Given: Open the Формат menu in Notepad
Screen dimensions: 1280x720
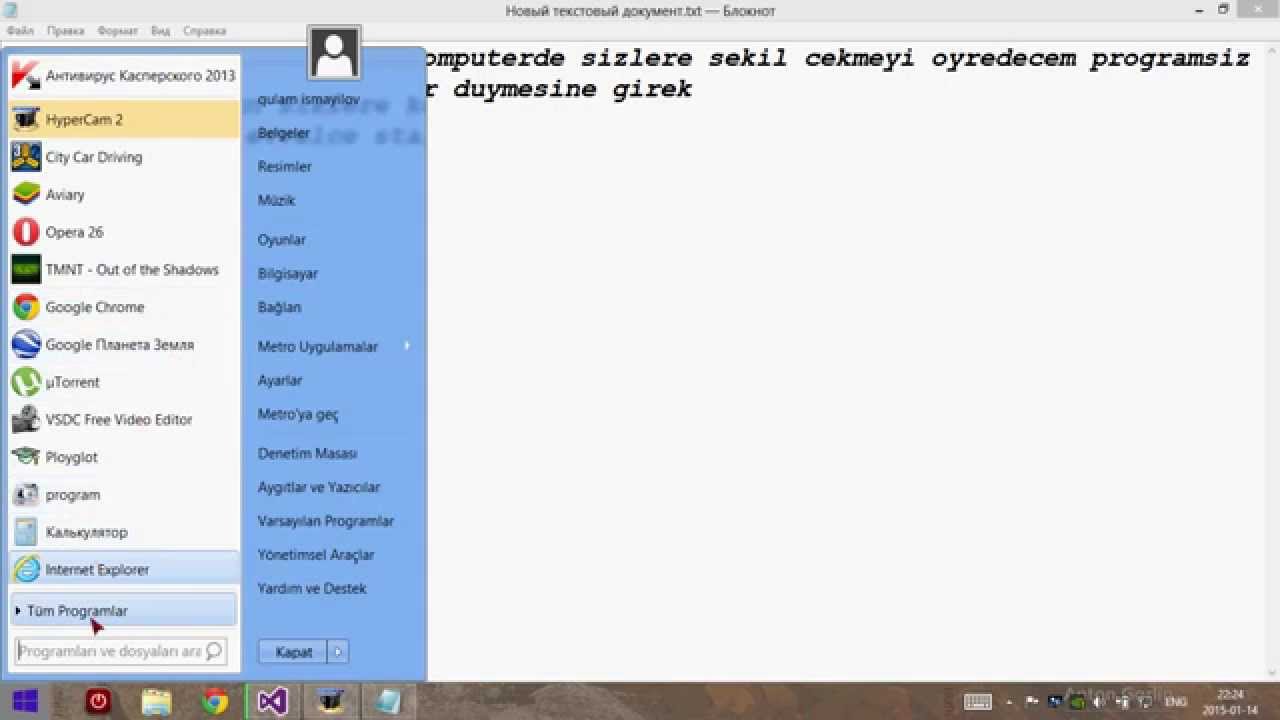Looking at the screenshot, I should [x=117, y=31].
